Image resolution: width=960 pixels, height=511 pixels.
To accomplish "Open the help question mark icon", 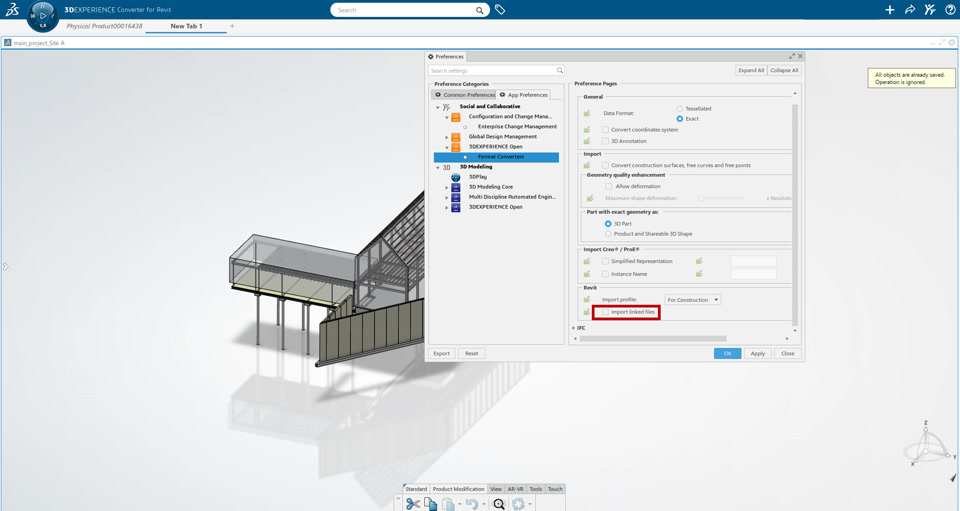I will coord(950,10).
